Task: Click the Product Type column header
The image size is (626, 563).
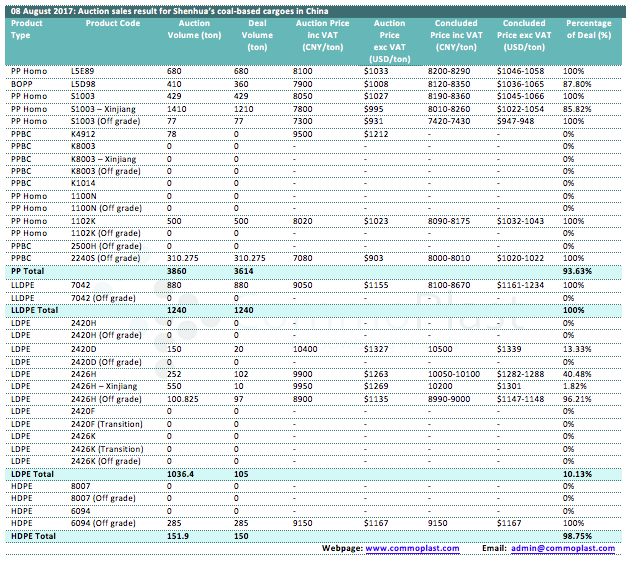Action: (x=27, y=28)
